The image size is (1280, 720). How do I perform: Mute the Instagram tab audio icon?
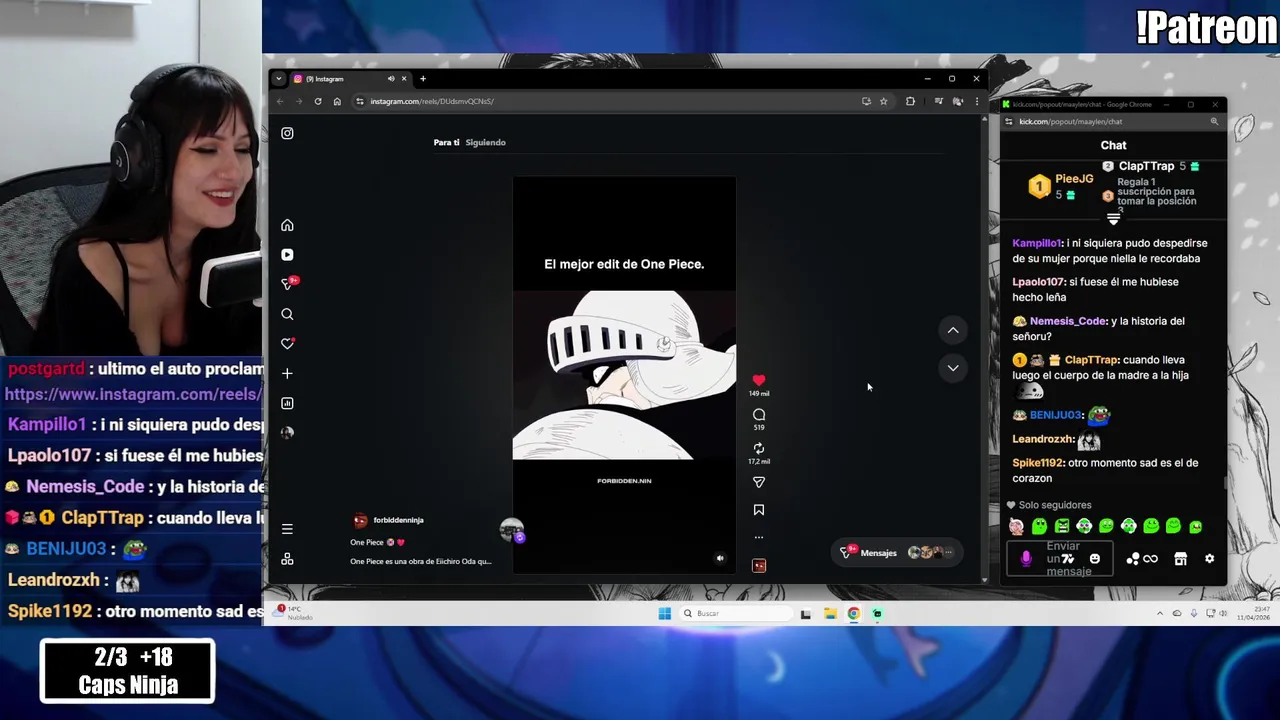[x=391, y=79]
